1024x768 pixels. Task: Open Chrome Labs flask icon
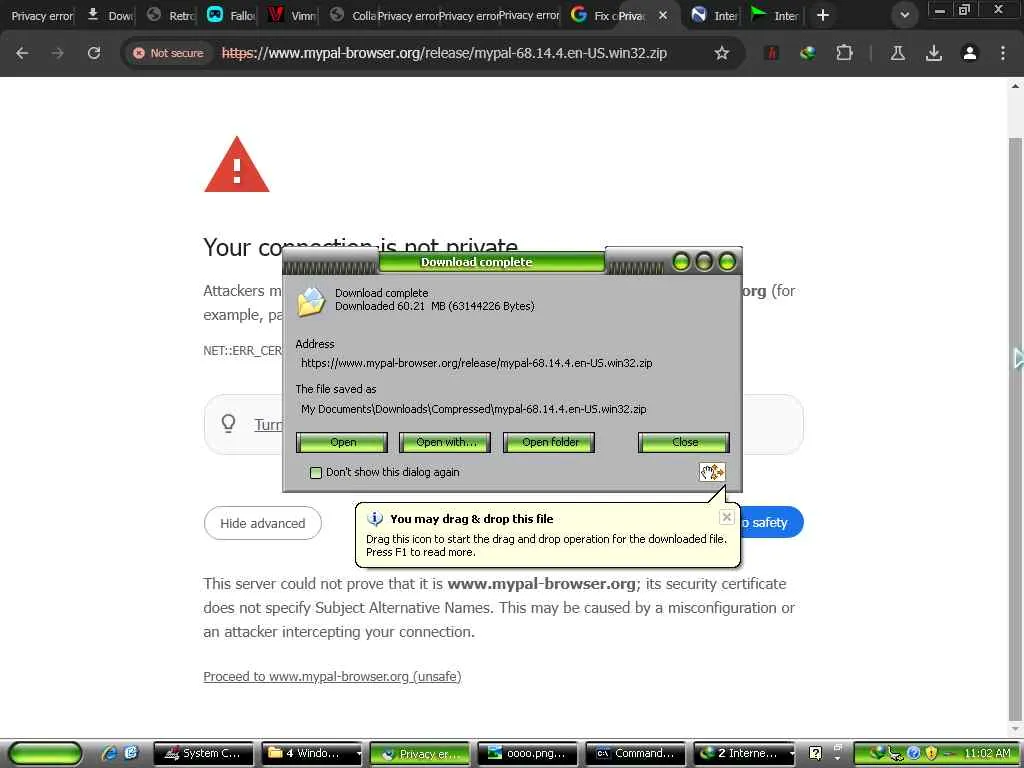pos(898,53)
